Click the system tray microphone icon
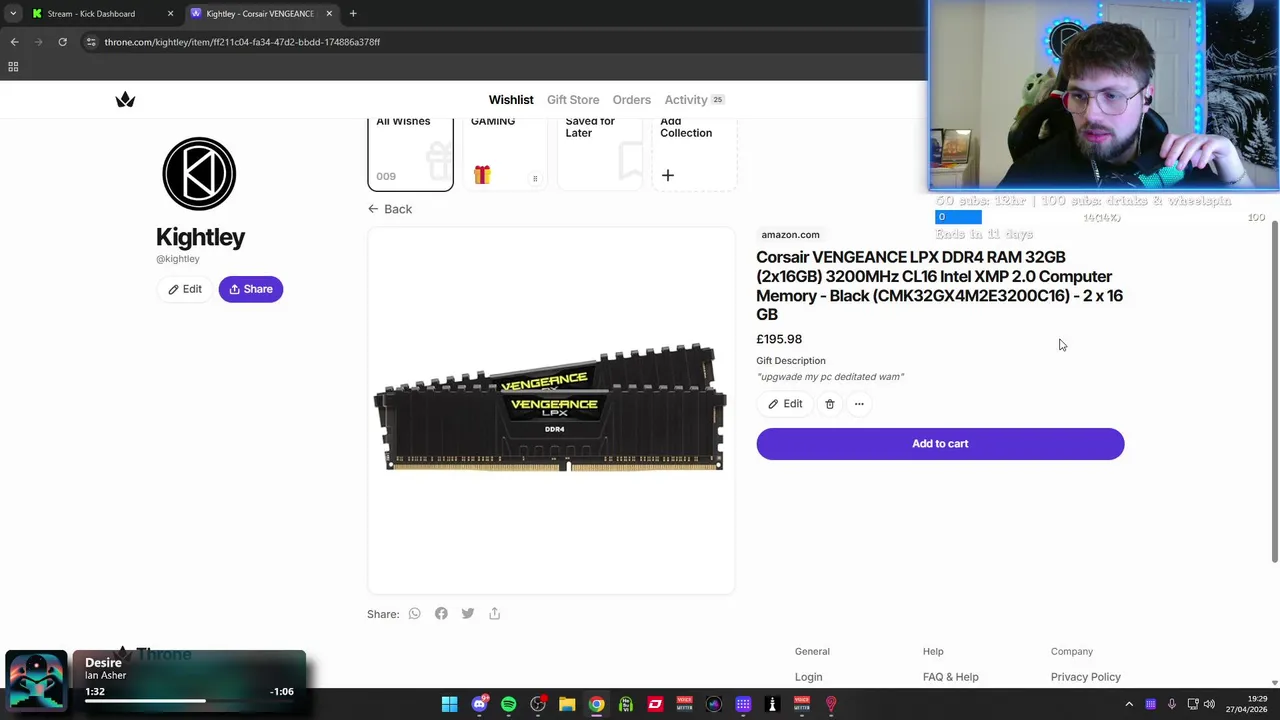This screenshot has height=720, width=1280. click(x=1172, y=705)
